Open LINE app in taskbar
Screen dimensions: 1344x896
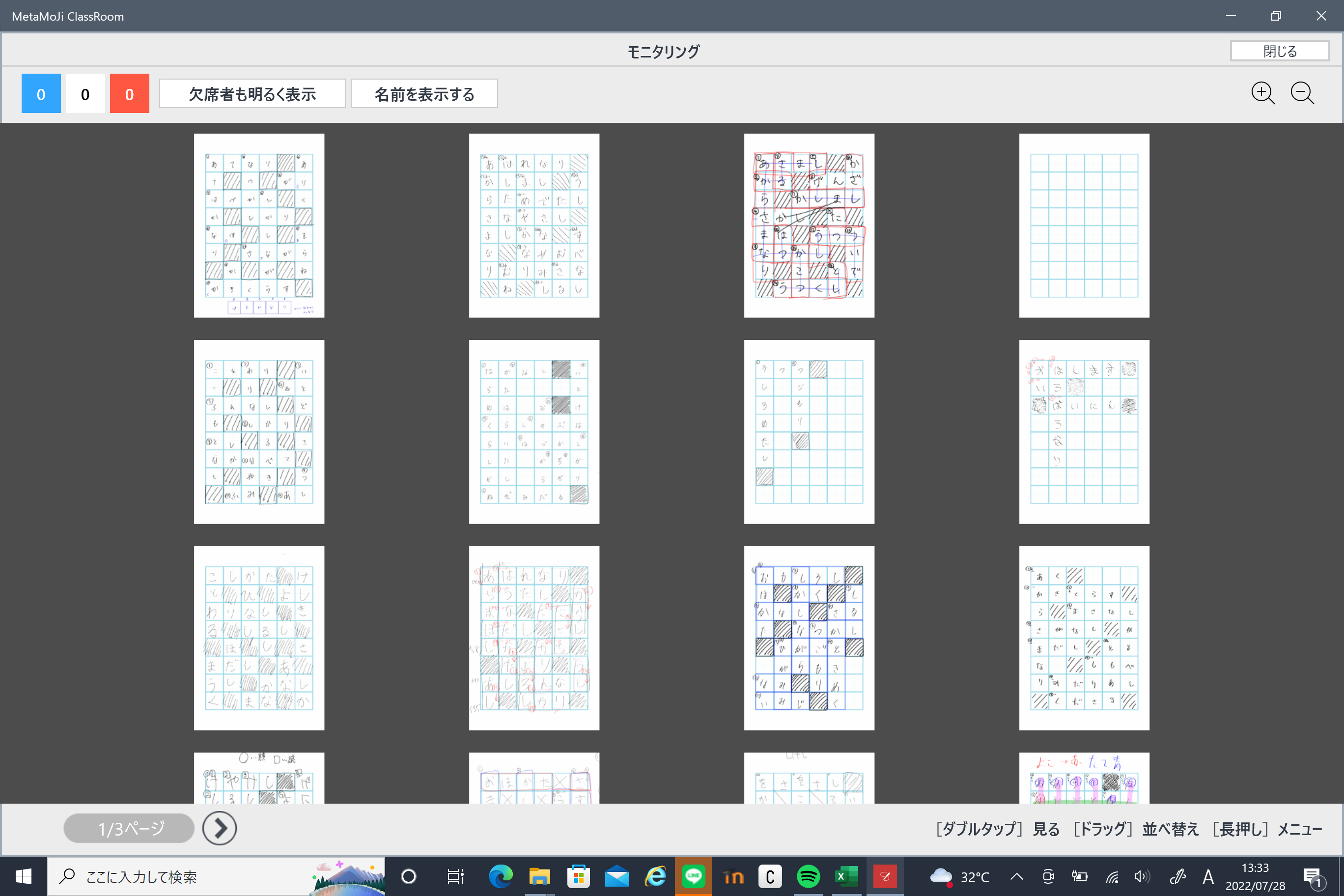[x=693, y=876]
